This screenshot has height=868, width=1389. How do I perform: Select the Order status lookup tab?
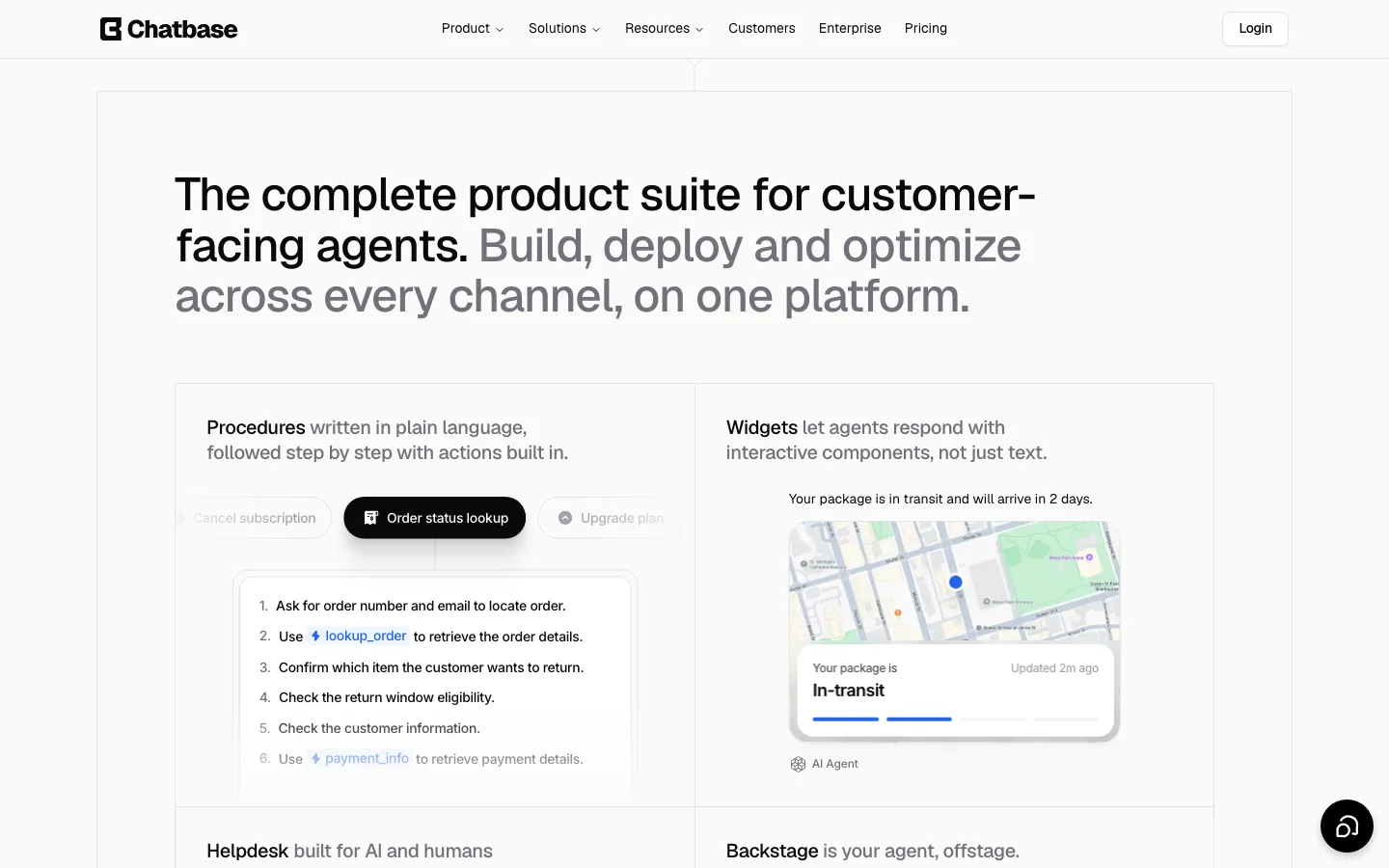click(x=435, y=518)
